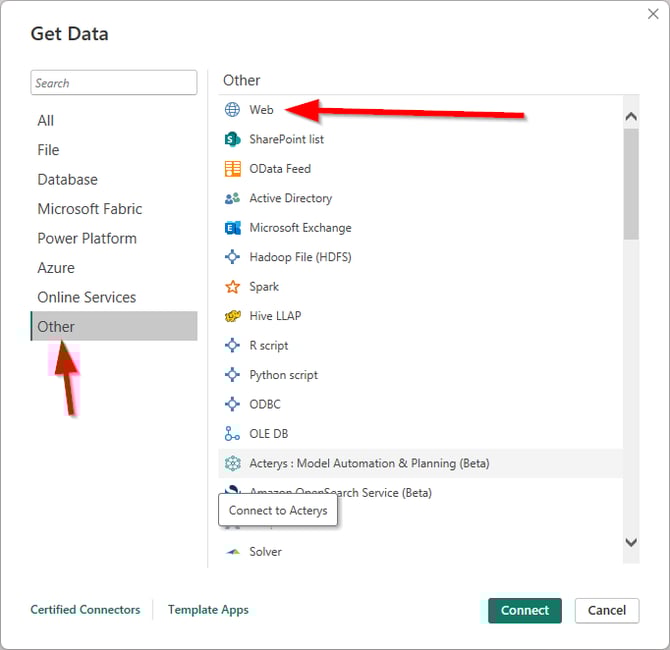
Task: Click the connector list scrollbar thumb
Action: 631,184
